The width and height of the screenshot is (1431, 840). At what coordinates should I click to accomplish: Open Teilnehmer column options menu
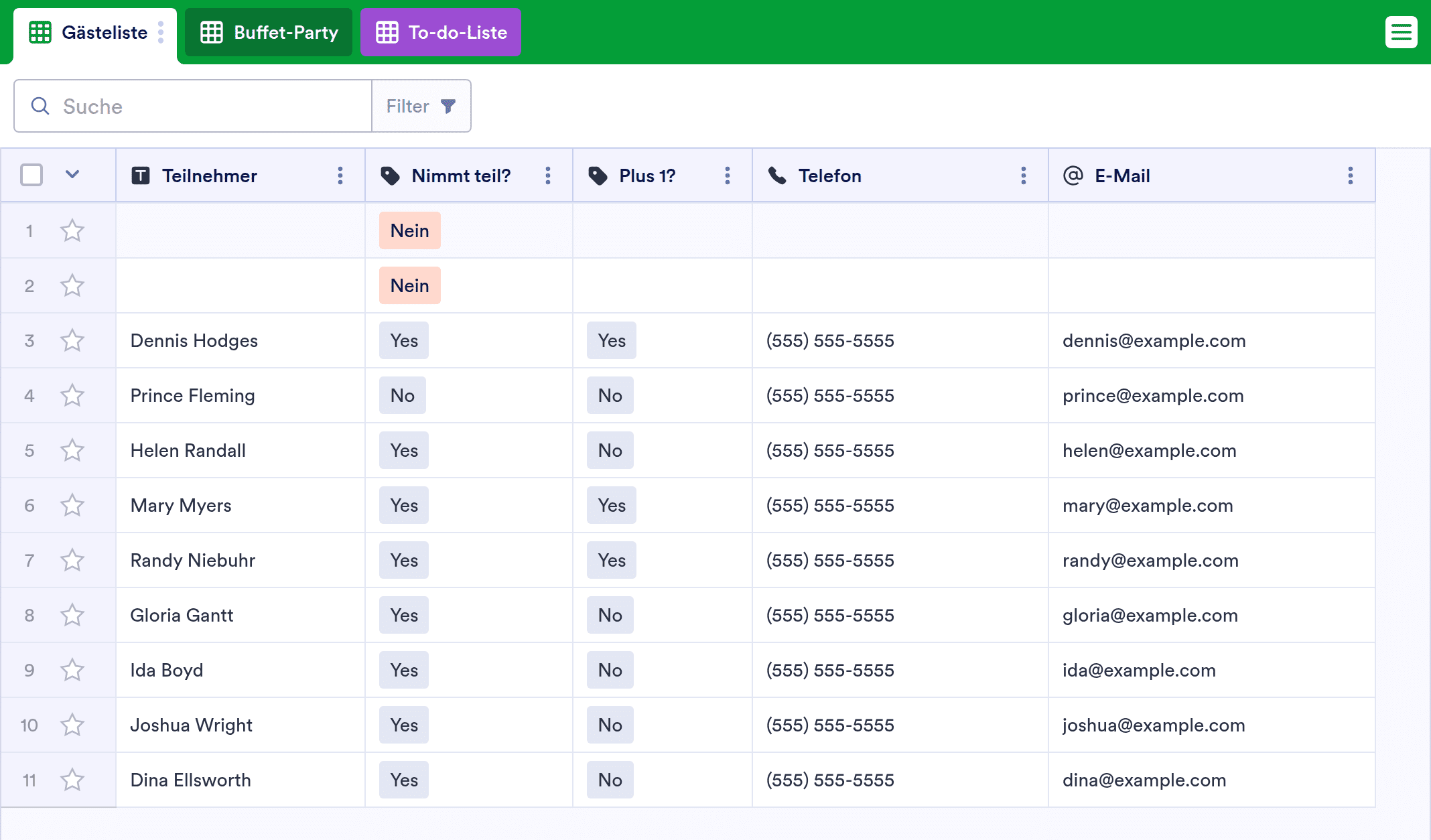340,176
